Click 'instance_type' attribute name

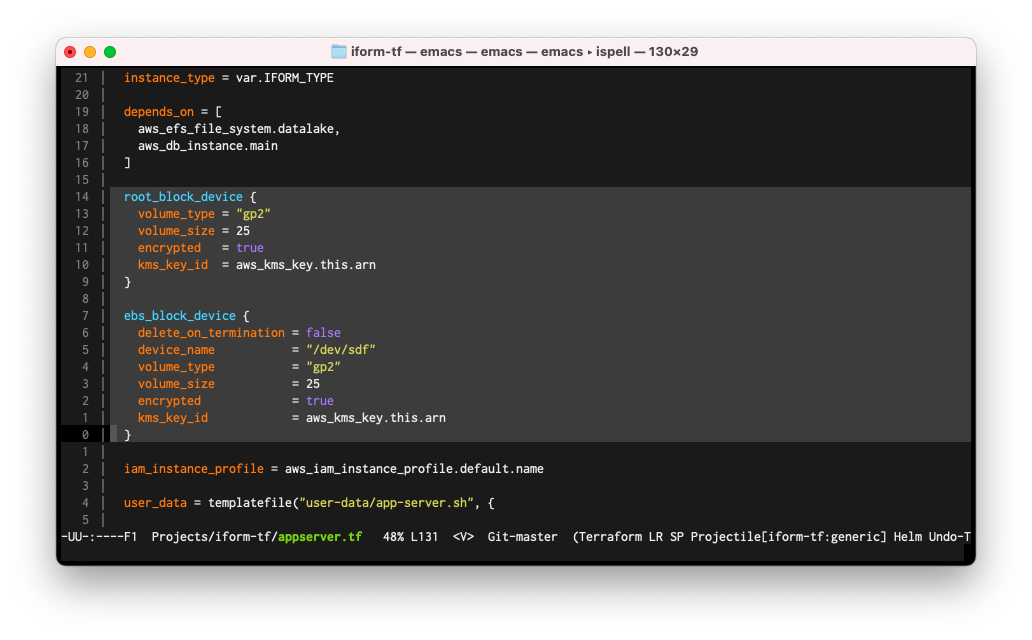169,78
